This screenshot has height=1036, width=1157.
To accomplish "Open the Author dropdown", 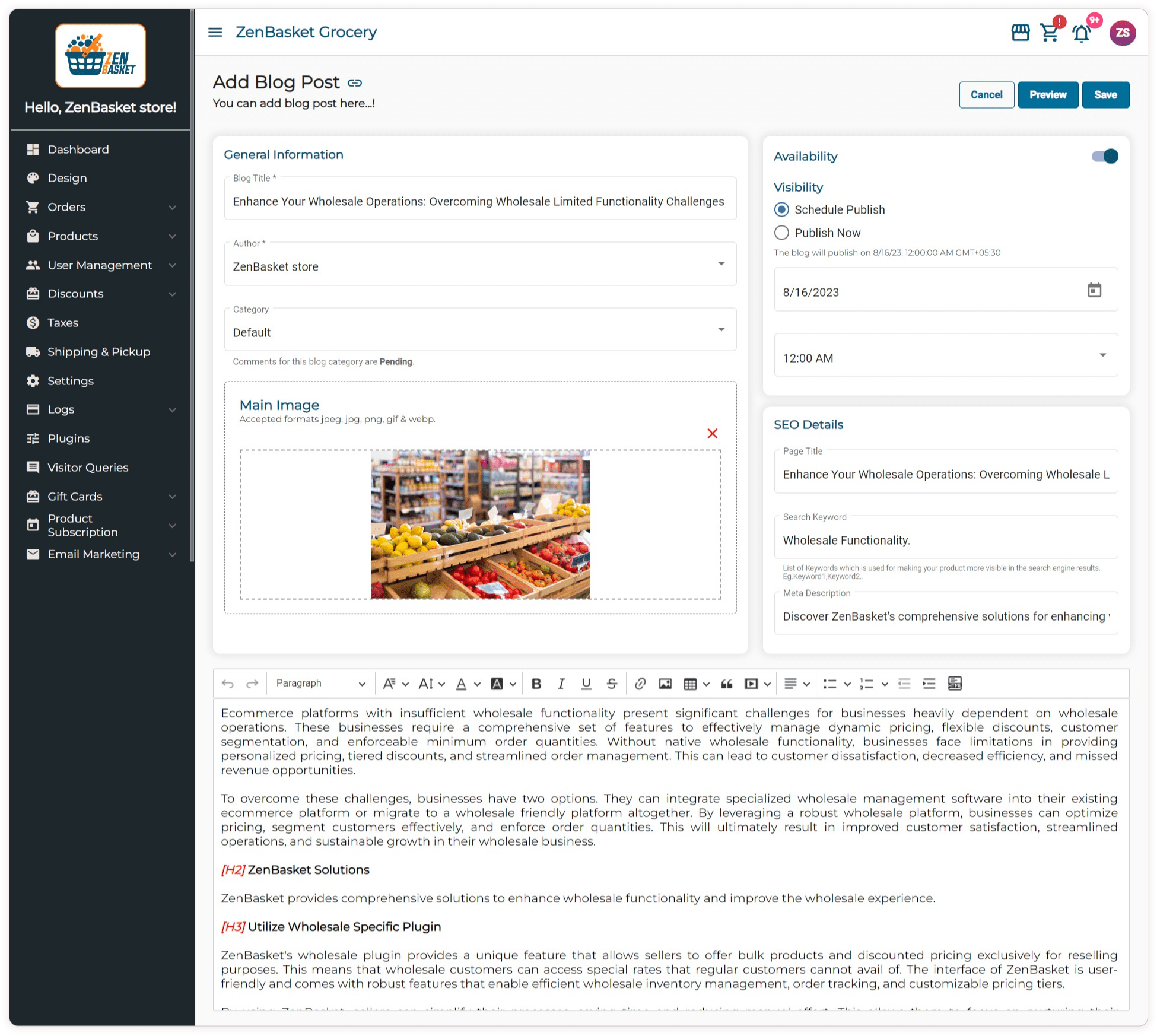I will (x=721, y=264).
